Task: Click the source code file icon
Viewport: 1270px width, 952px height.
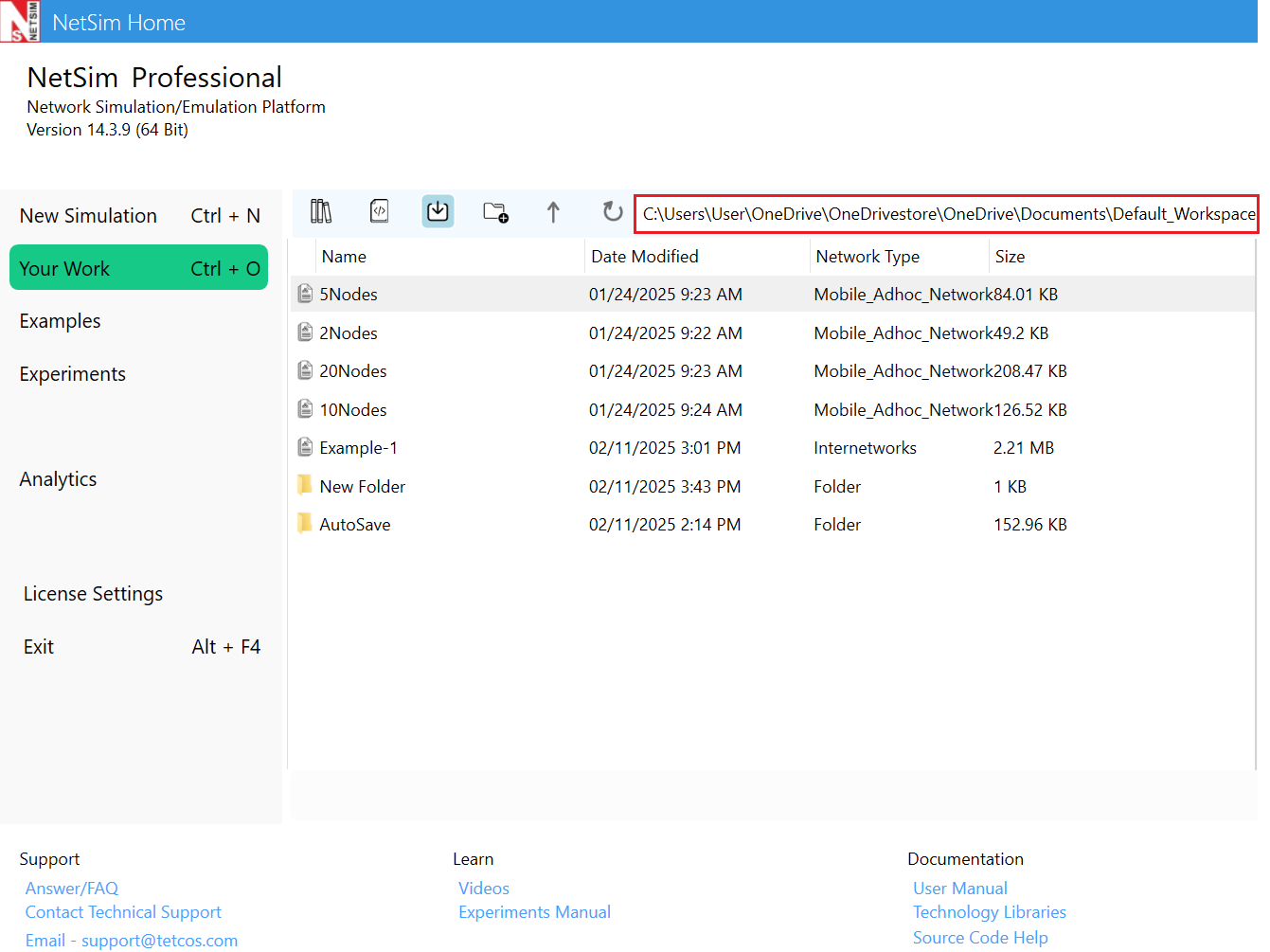Action: [380, 211]
